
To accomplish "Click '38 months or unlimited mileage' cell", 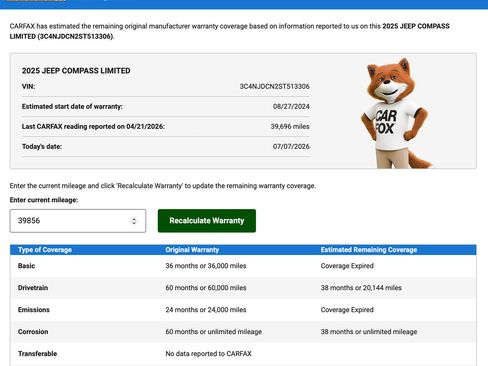I will tap(369, 332).
